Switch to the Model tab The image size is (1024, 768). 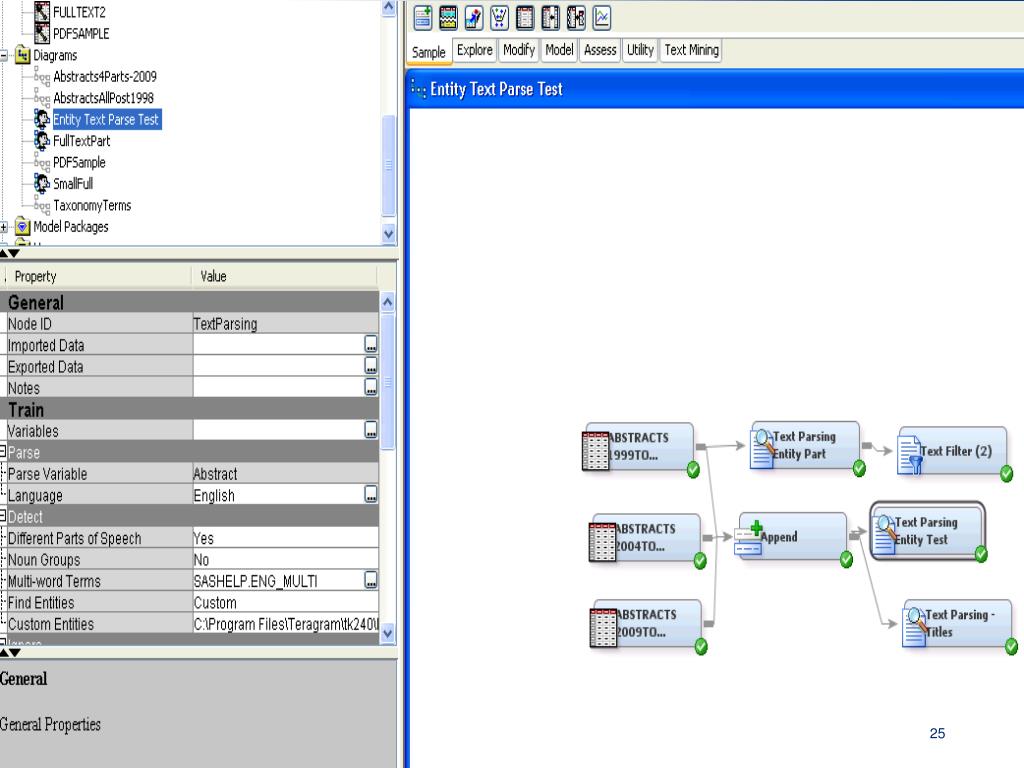tap(560, 50)
